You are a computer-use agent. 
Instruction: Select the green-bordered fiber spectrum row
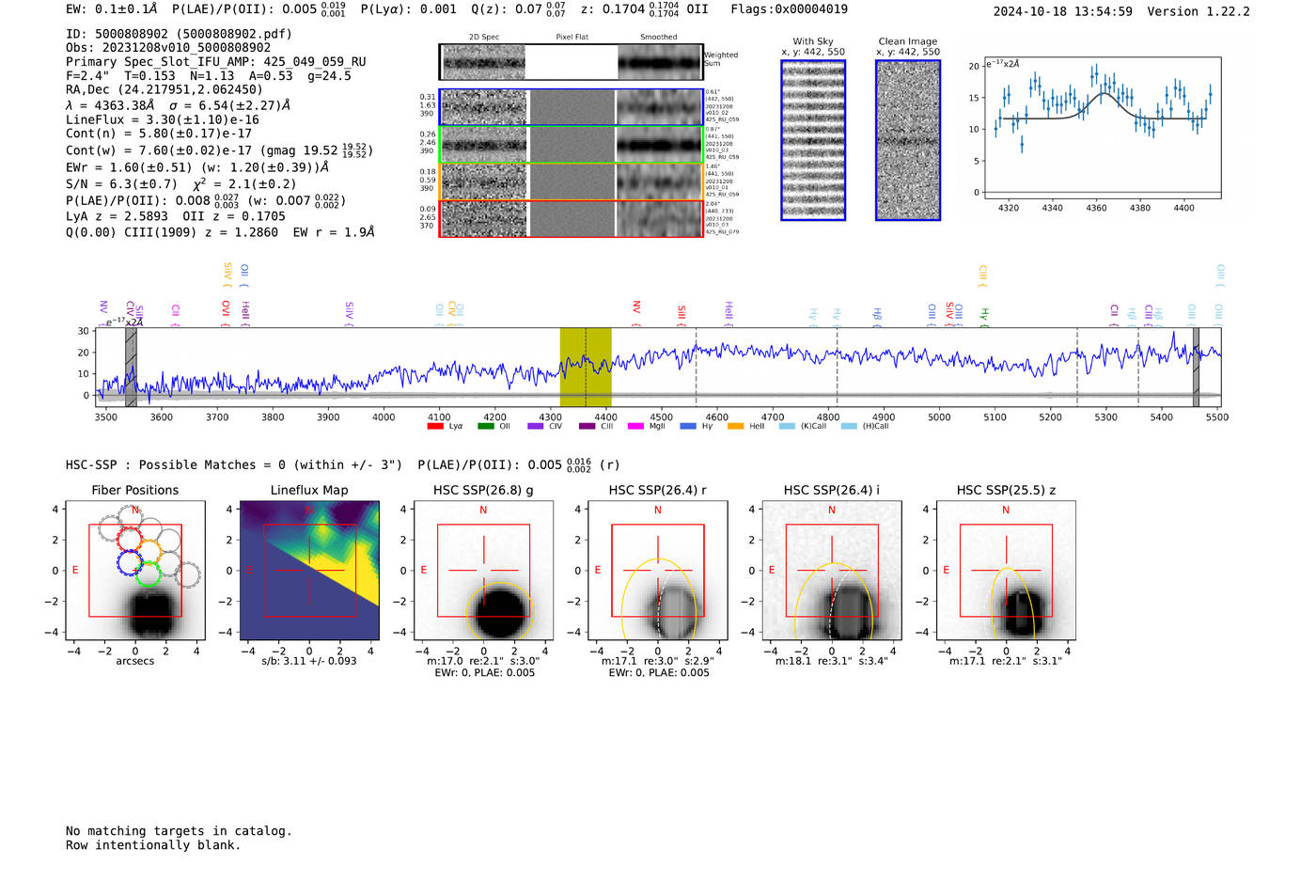[x=571, y=145]
